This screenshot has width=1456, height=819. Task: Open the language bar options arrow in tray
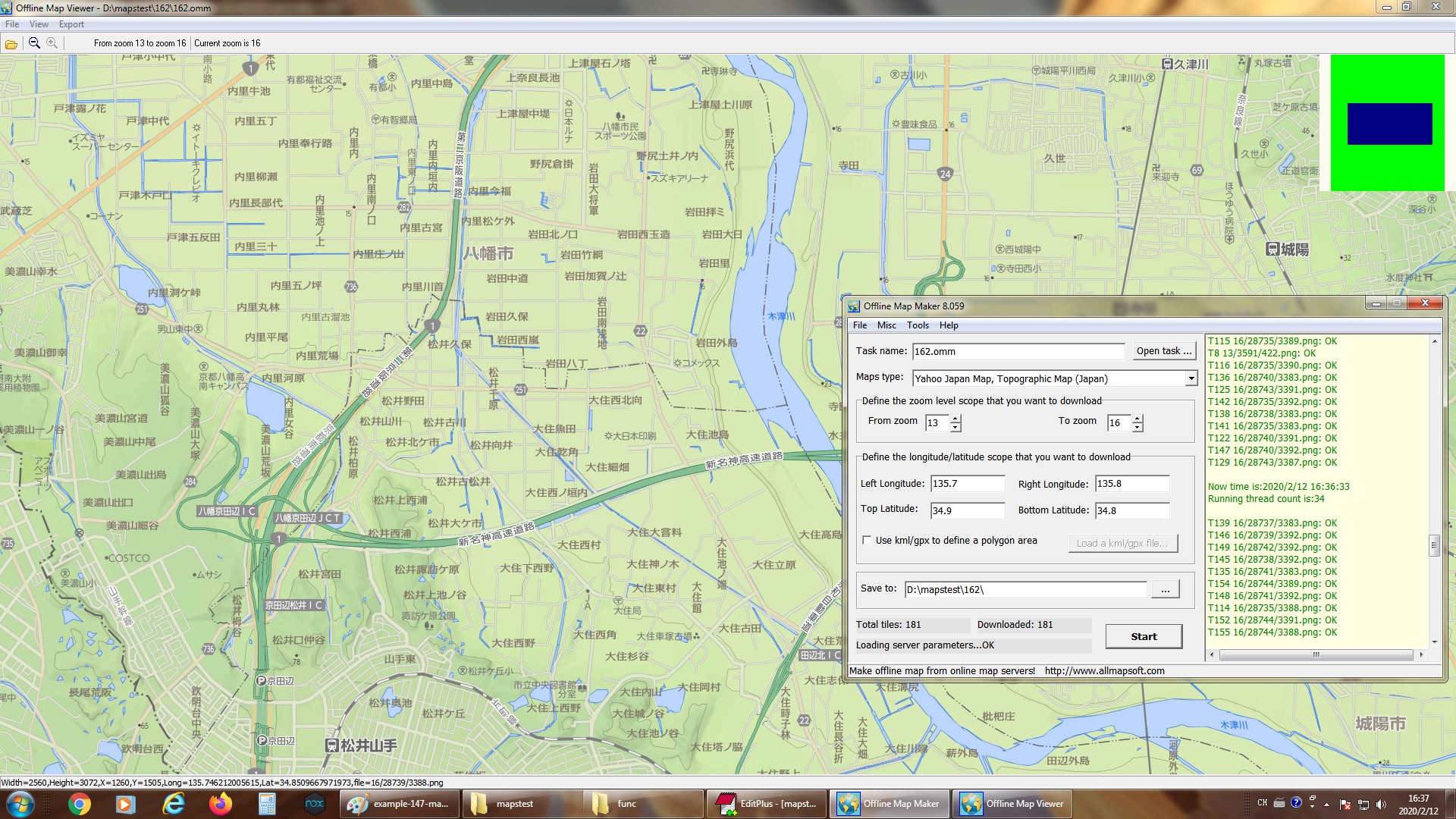click(x=1312, y=806)
